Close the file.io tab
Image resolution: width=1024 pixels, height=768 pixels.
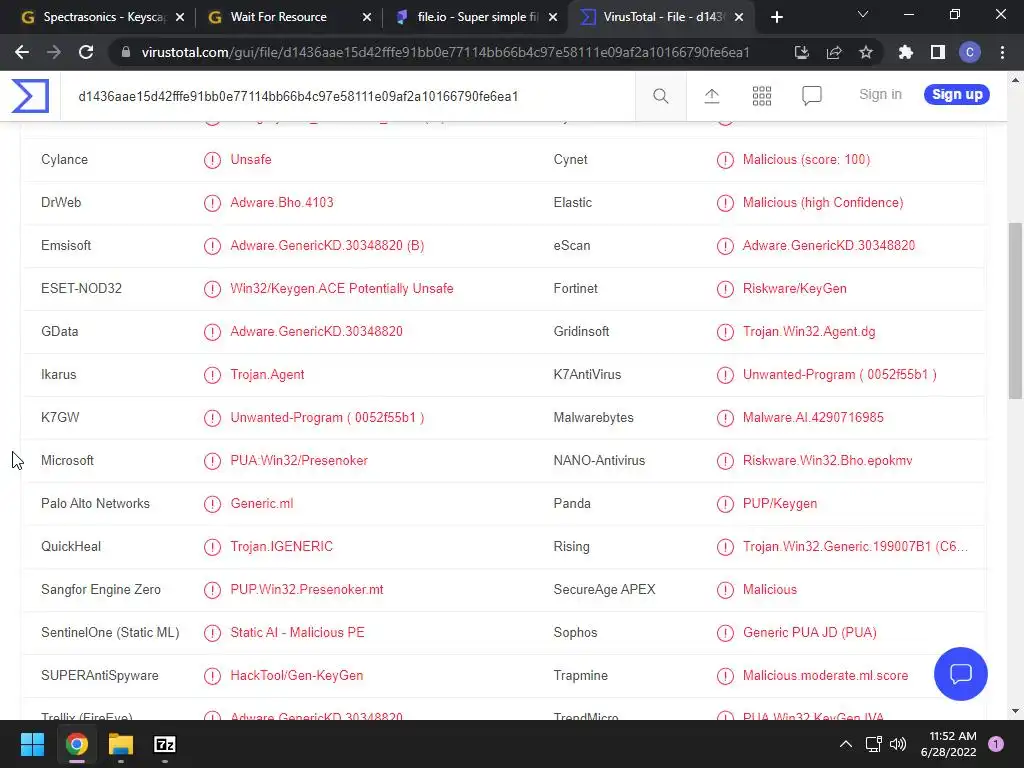pos(553,17)
